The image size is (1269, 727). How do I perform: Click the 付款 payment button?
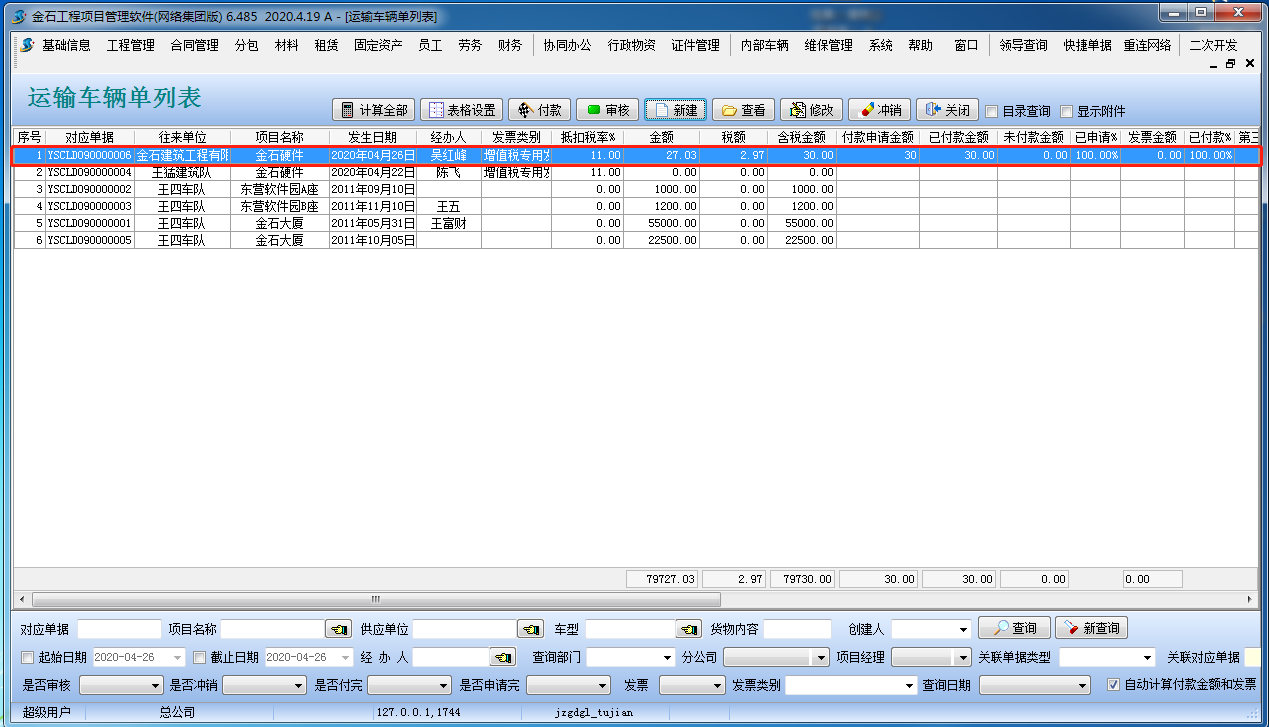539,110
